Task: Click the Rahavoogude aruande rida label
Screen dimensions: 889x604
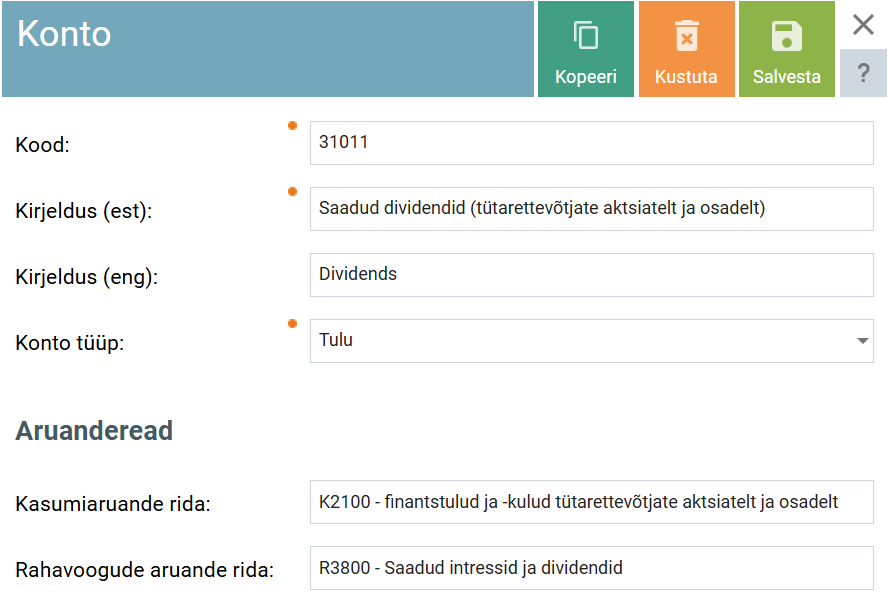Action: (145, 571)
